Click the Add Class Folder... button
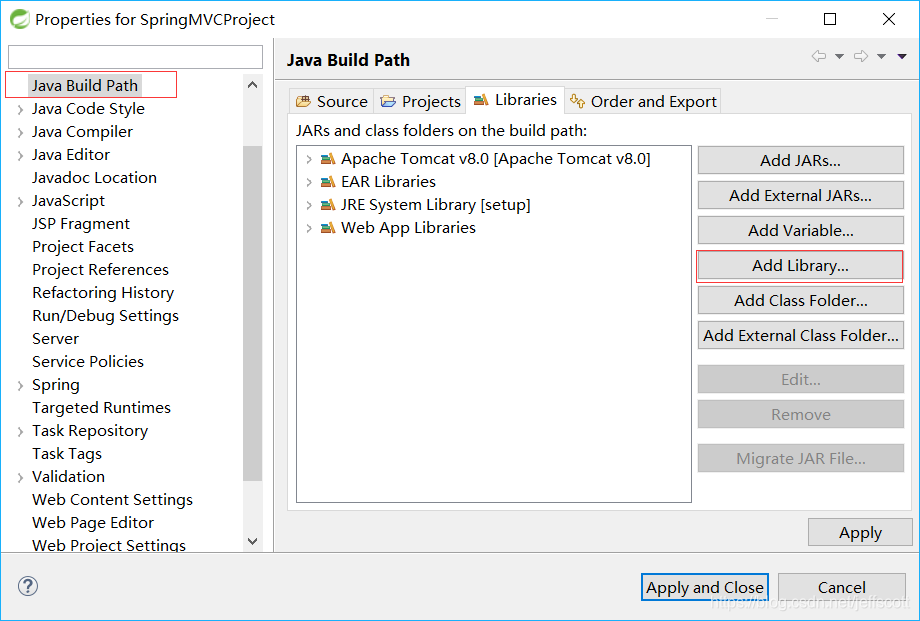 800,300
